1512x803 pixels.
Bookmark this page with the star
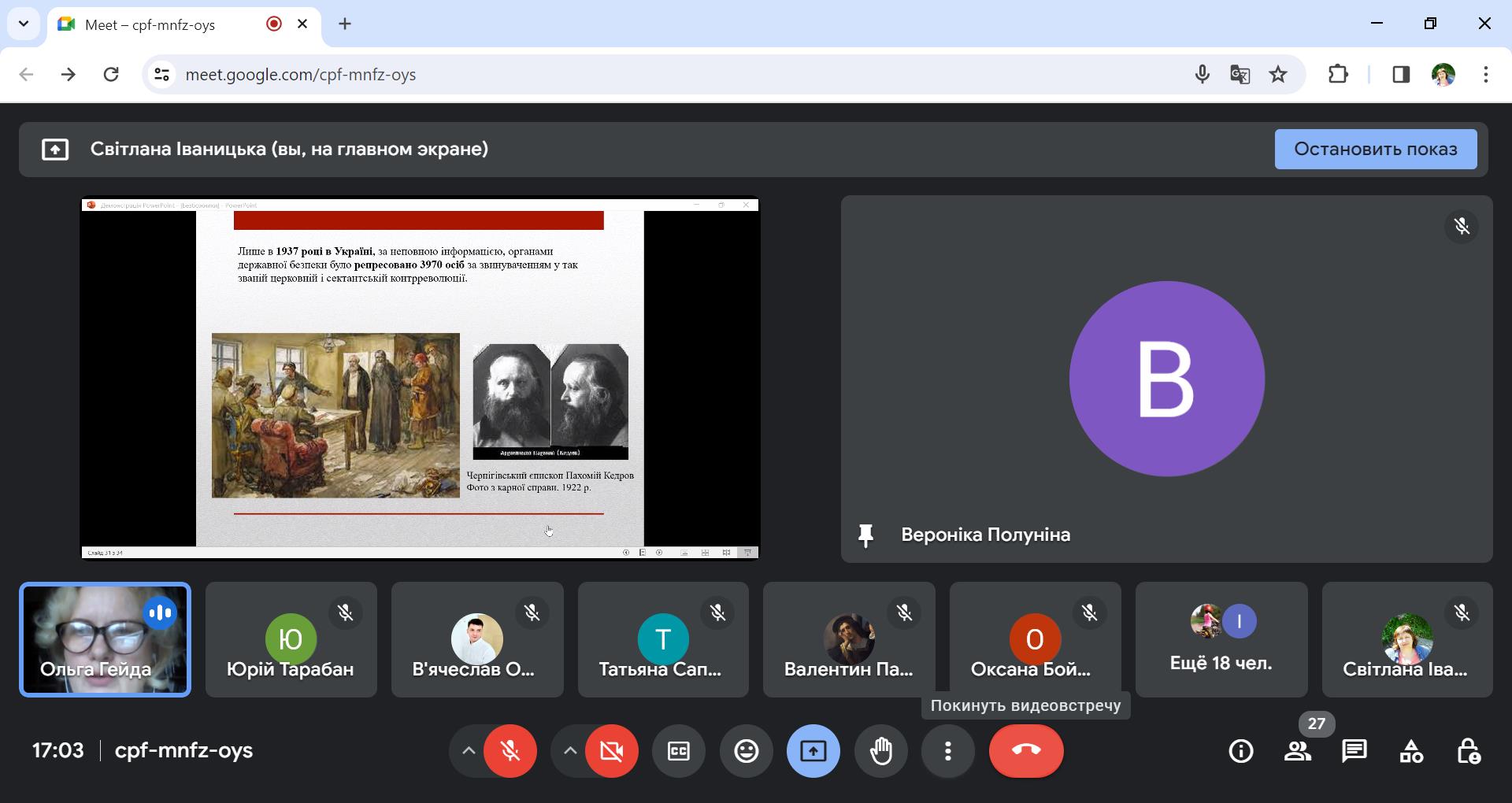tap(1278, 74)
